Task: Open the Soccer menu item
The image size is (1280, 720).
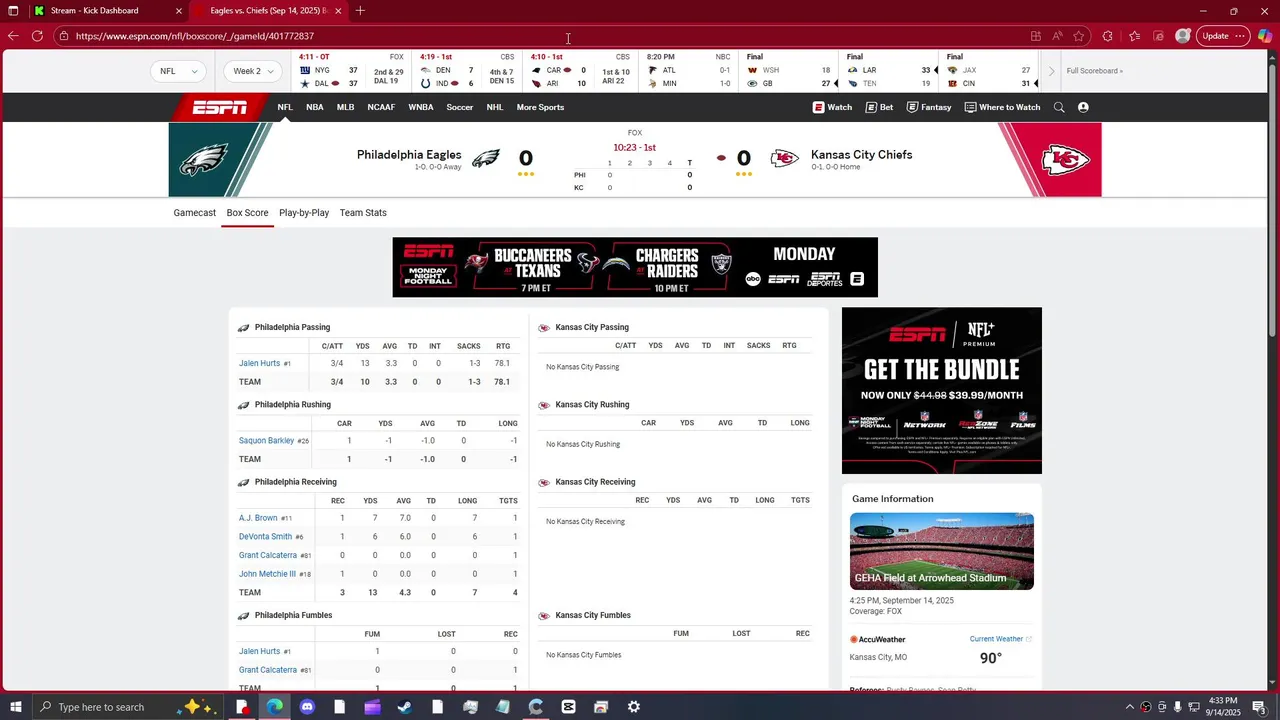Action: (x=460, y=107)
